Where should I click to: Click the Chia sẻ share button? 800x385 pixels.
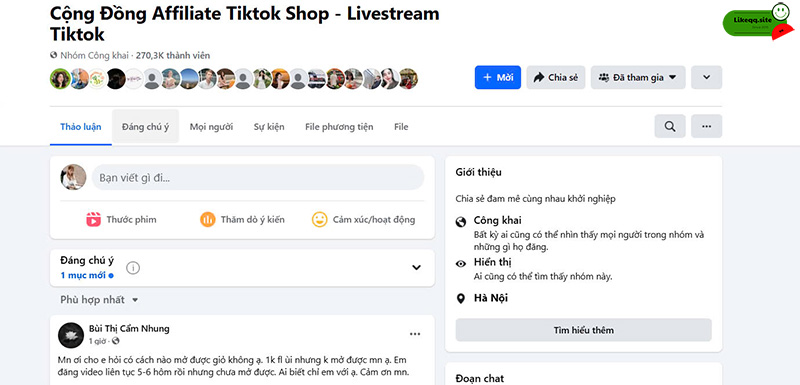(556, 78)
